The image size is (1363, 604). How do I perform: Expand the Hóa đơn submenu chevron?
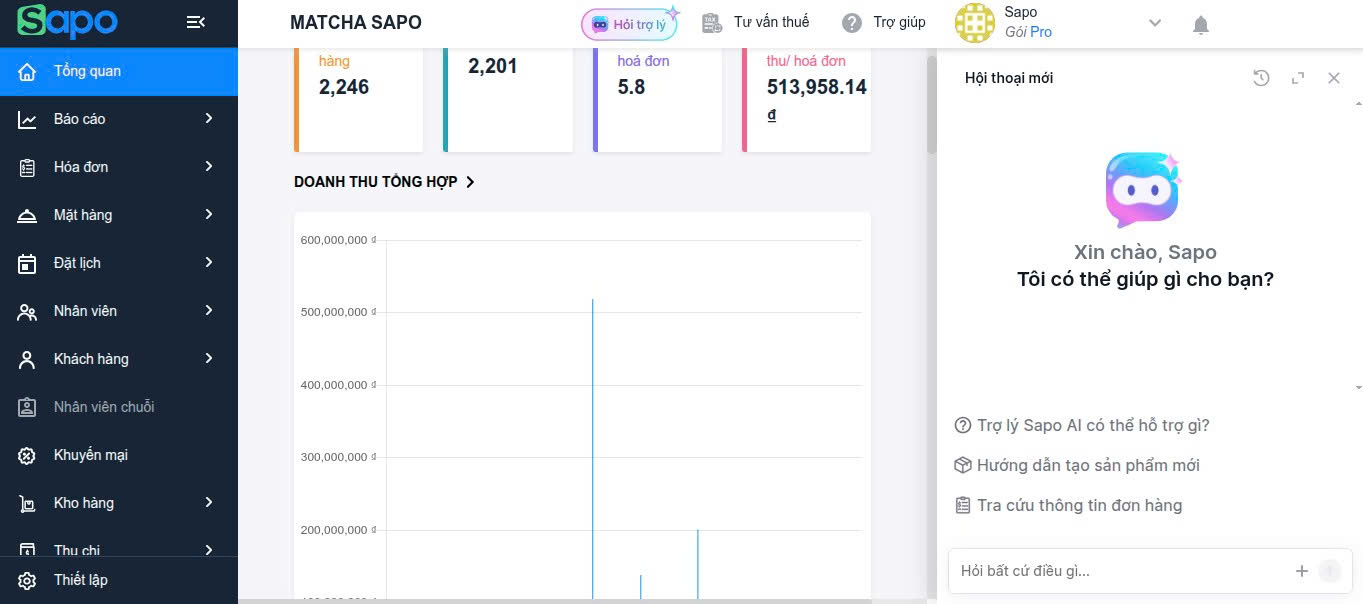click(209, 166)
